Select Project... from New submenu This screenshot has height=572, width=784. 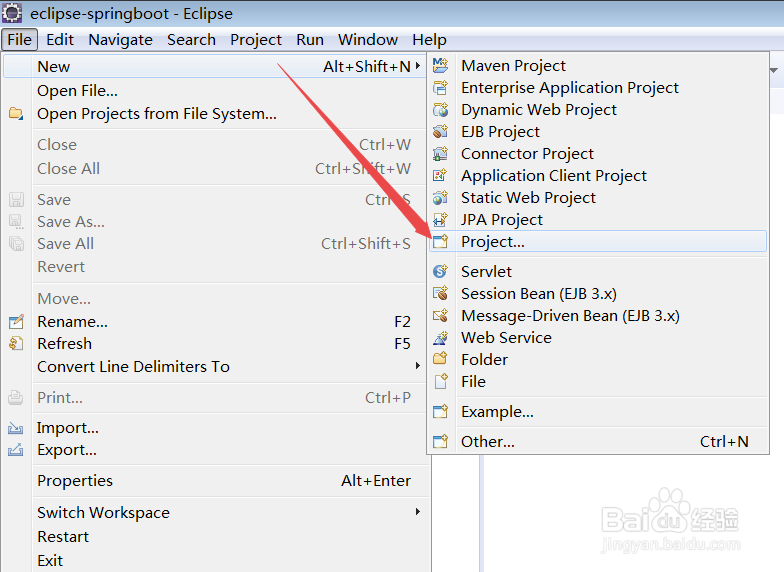pos(492,242)
